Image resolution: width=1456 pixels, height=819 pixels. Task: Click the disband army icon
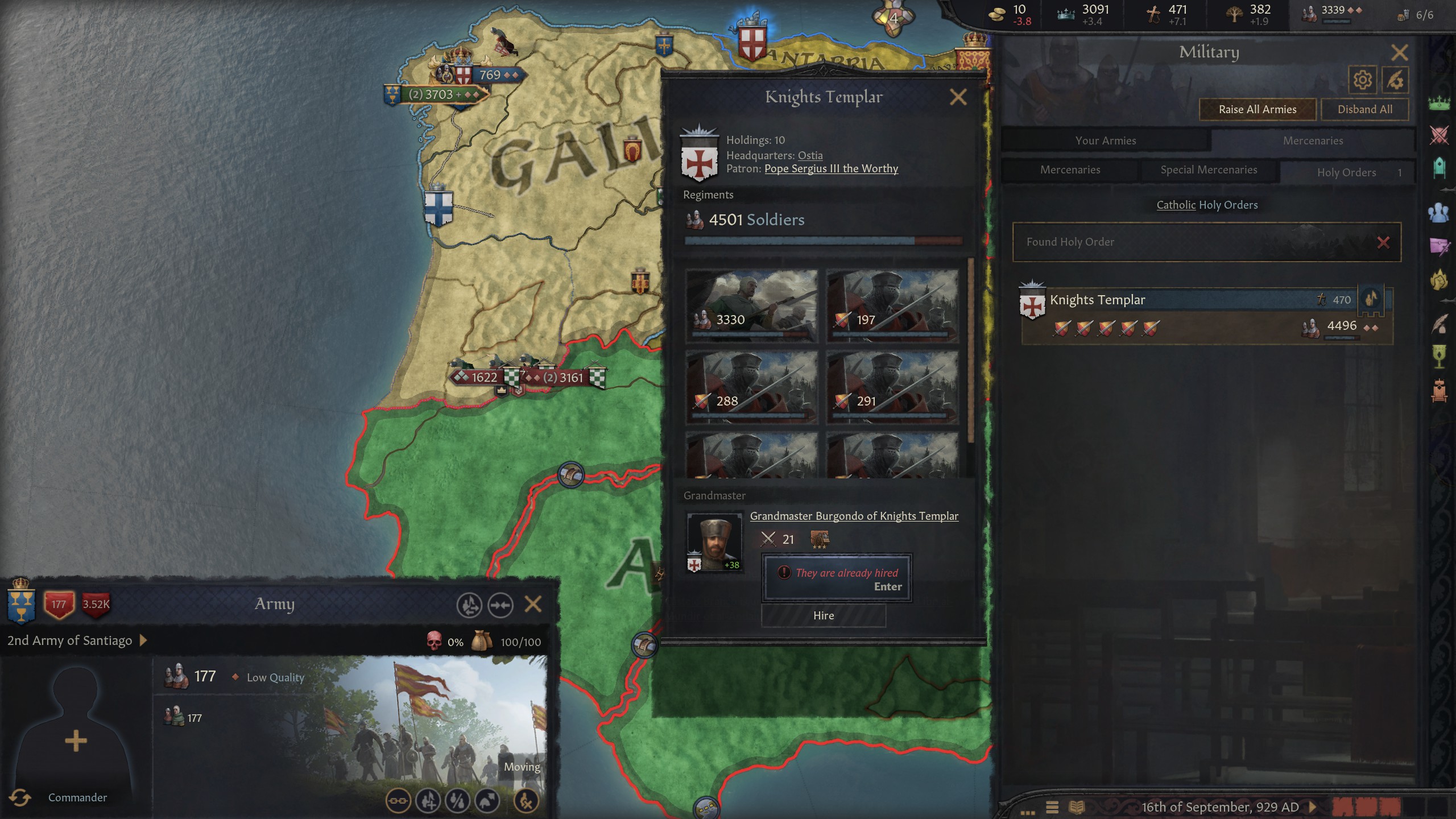[526, 801]
